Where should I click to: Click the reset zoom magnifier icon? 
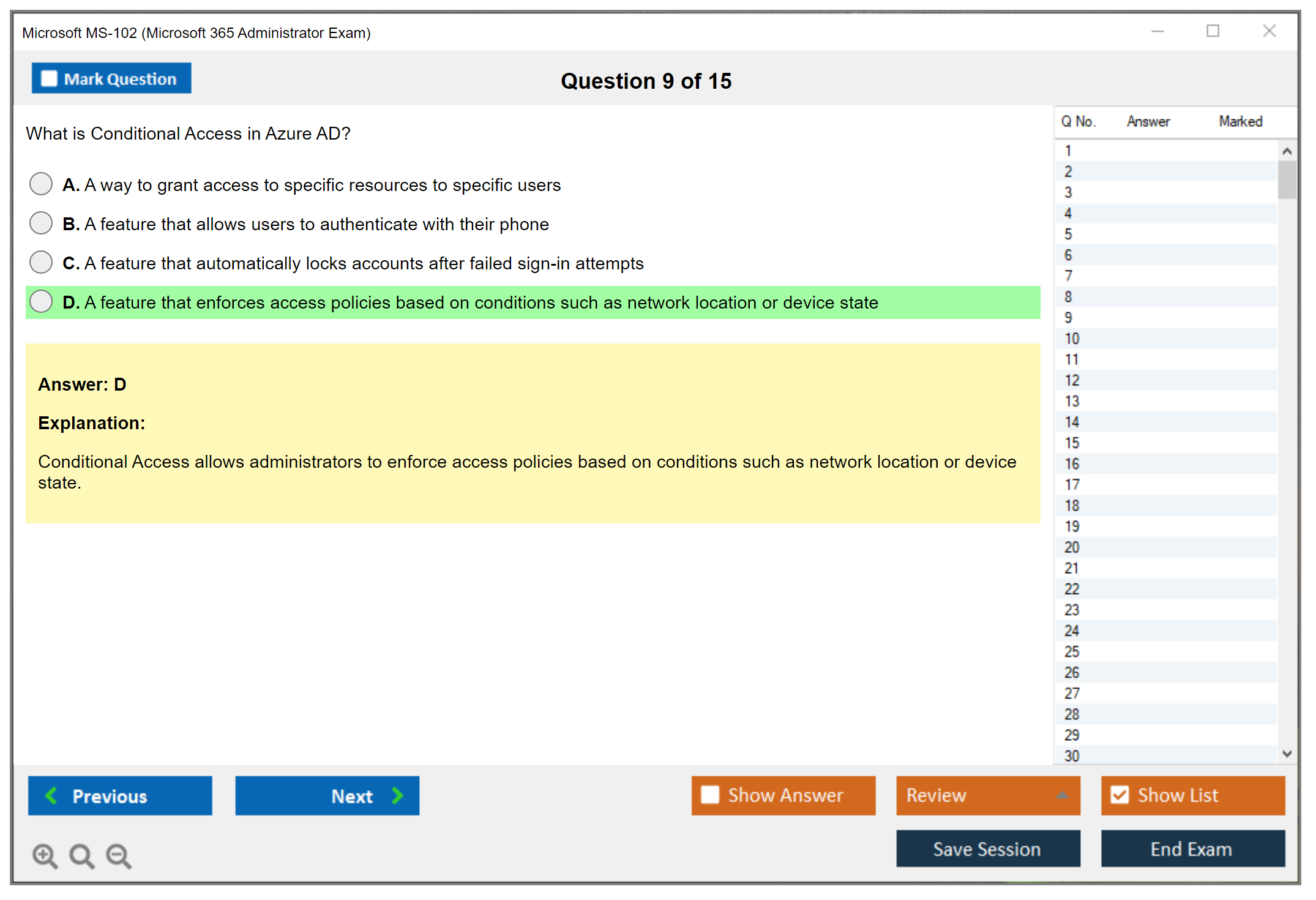click(81, 855)
